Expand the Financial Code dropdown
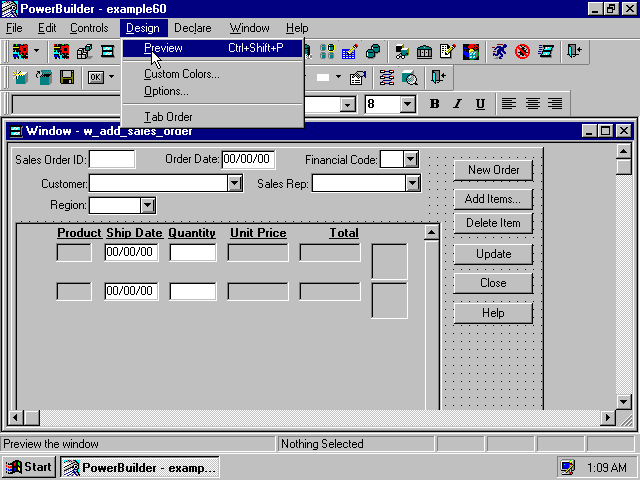Image resolution: width=640 pixels, height=480 pixels. (x=411, y=159)
